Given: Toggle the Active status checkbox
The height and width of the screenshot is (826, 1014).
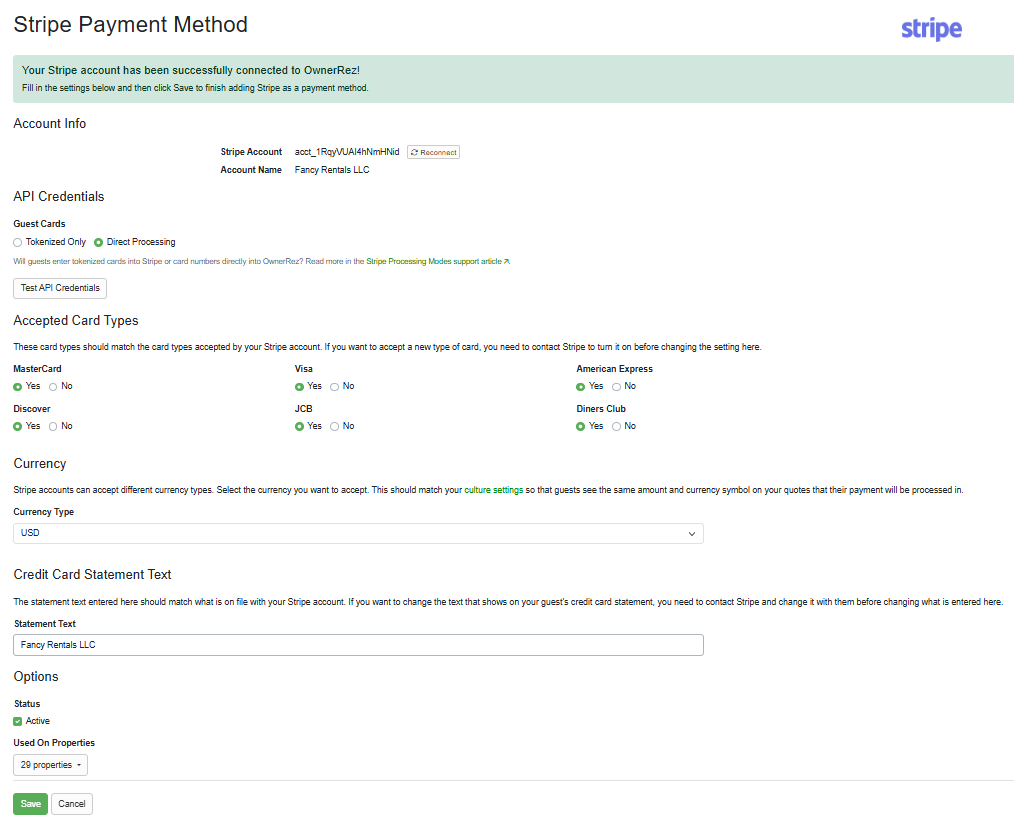Looking at the screenshot, I should click(17, 721).
